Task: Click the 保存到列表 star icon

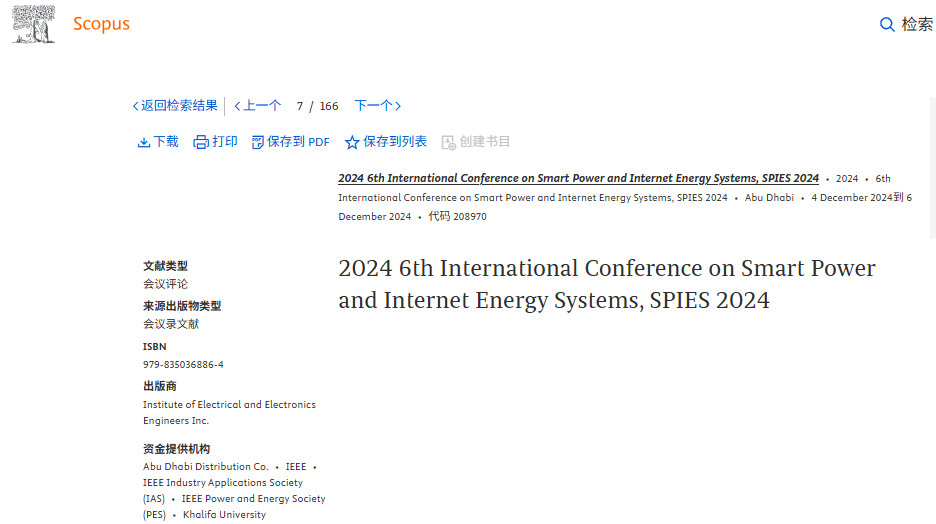Action: click(x=352, y=142)
